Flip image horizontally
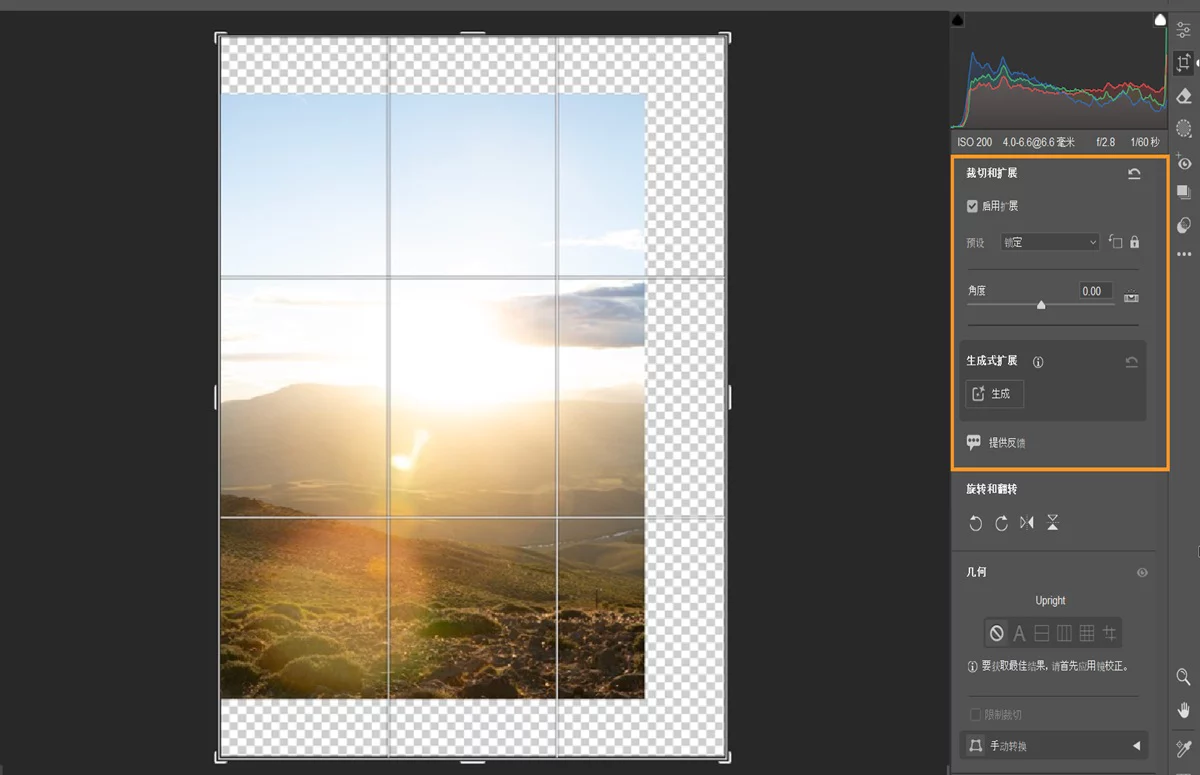Viewport: 1200px width, 775px height. [x=1027, y=523]
